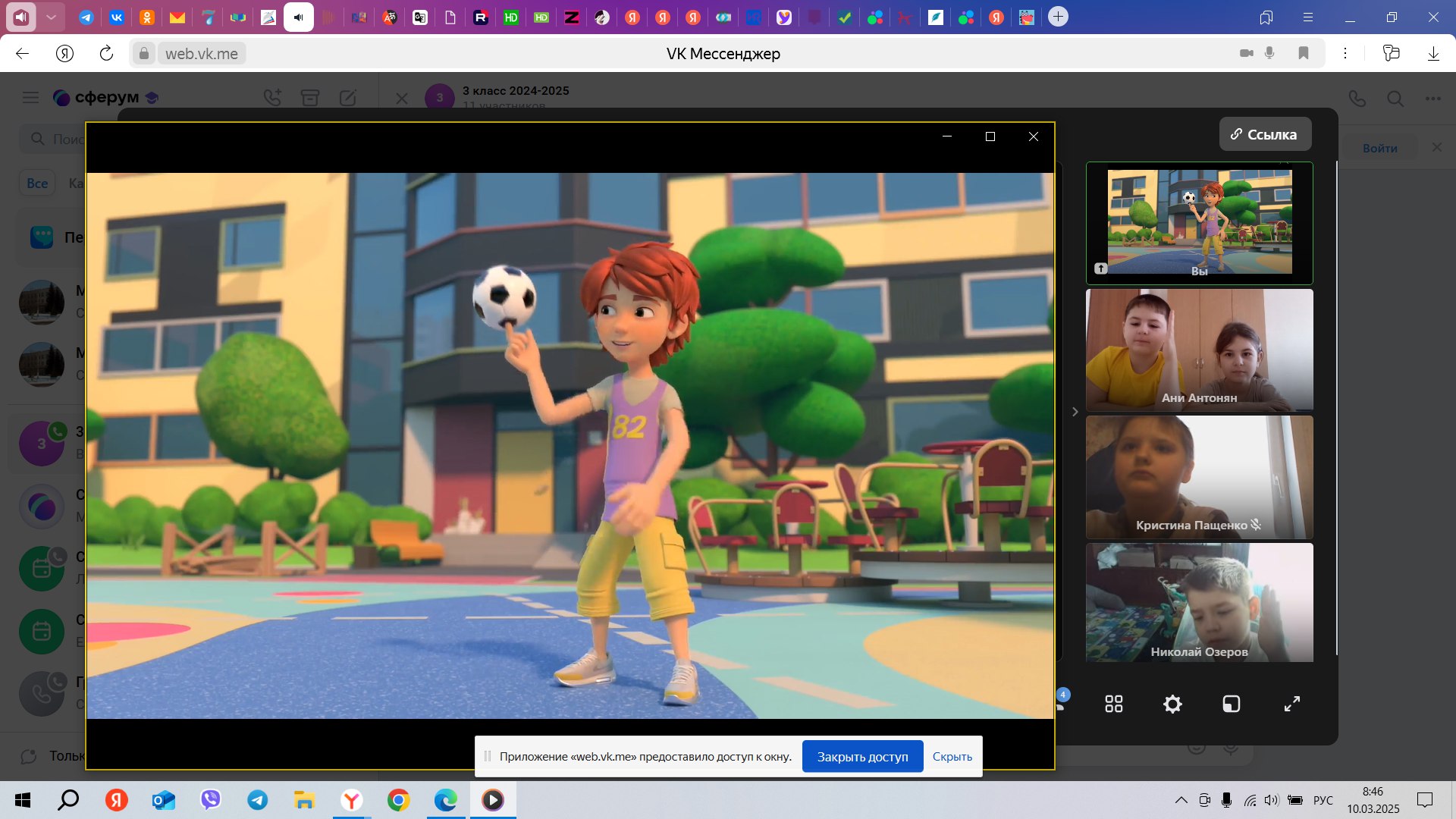Toggle camera permission indicator in the address bar
The height and width of the screenshot is (819, 1456).
(1246, 53)
